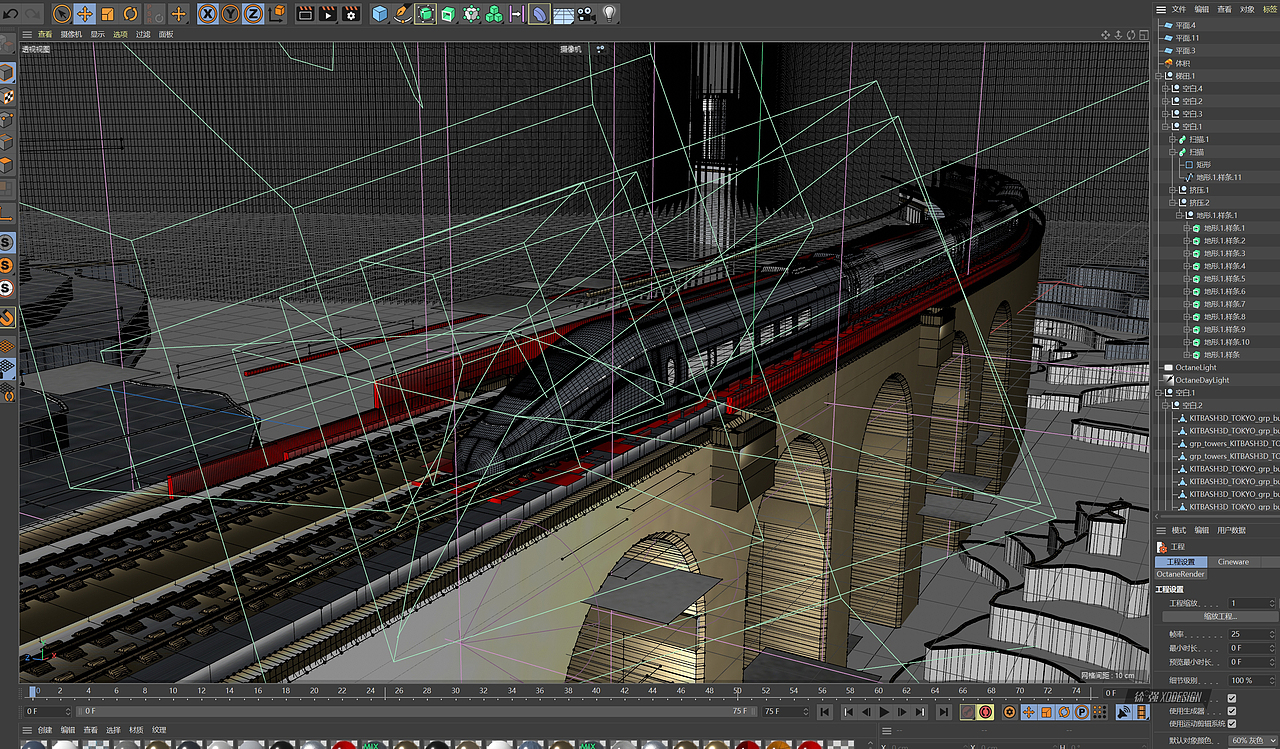1280x749 pixels.
Task: Click the Light bulb icon
Action: [609, 14]
